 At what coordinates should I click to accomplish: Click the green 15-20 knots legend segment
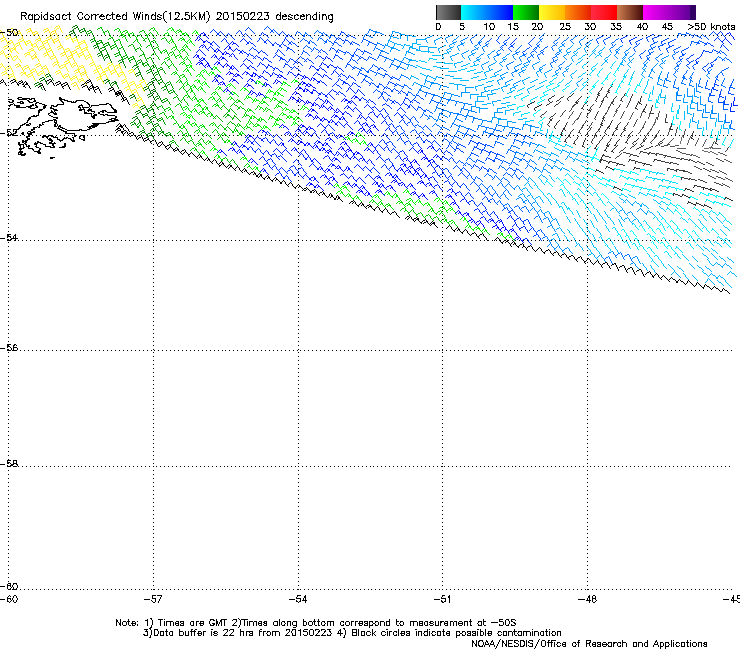pyautogui.click(x=526, y=12)
